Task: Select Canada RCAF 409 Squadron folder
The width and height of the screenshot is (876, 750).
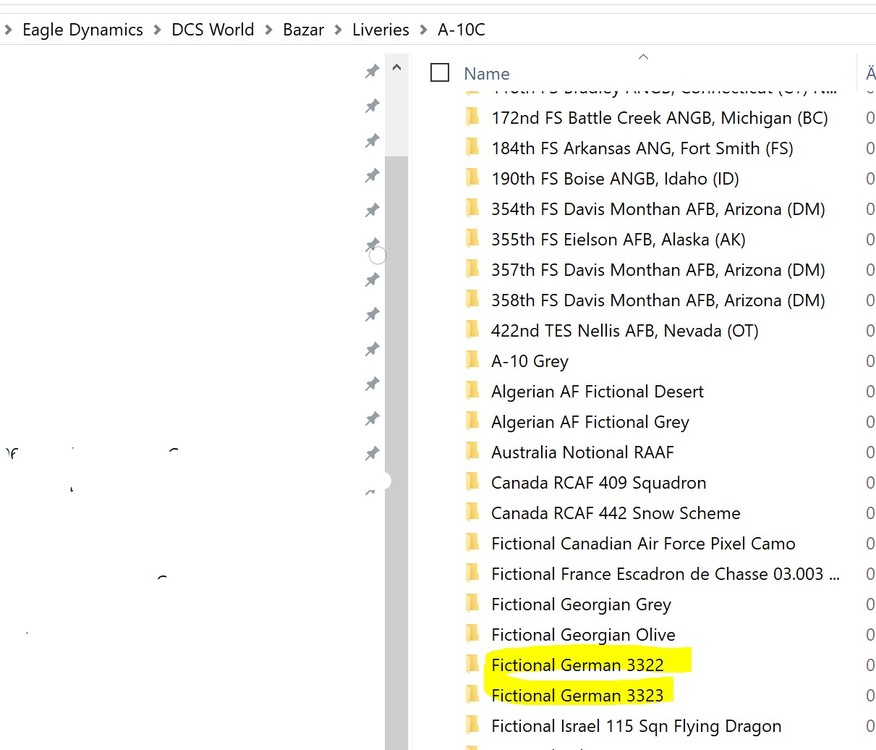Action: [x=598, y=483]
